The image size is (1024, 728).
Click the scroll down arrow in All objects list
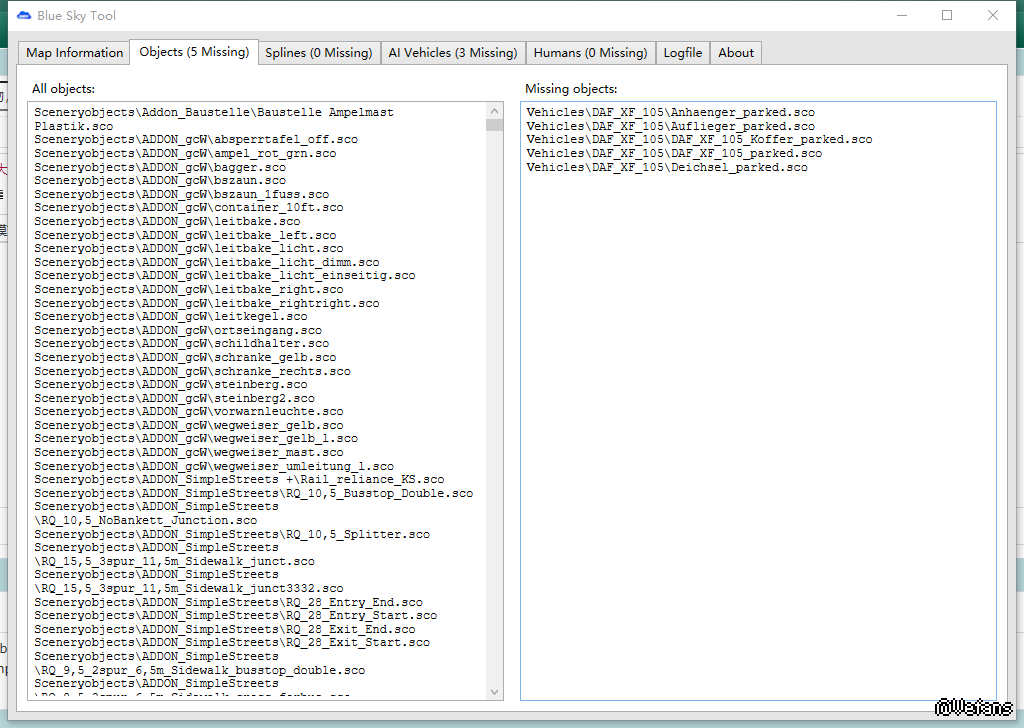coord(494,691)
